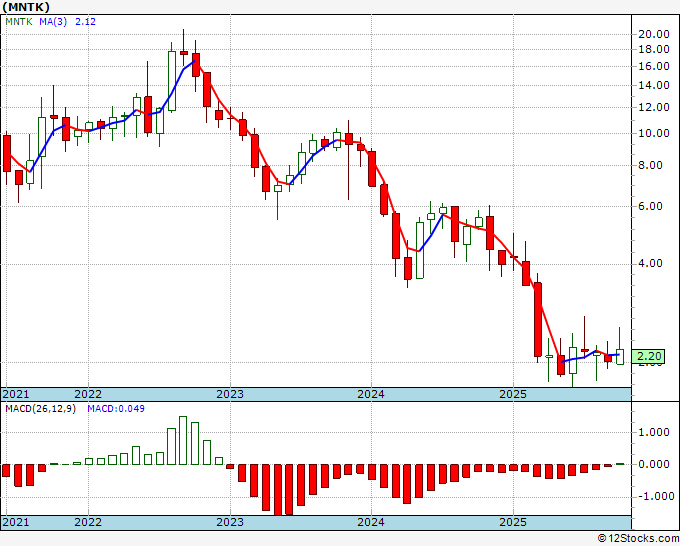
Task: Click the 16.00 price axis label
Action: click(x=654, y=66)
